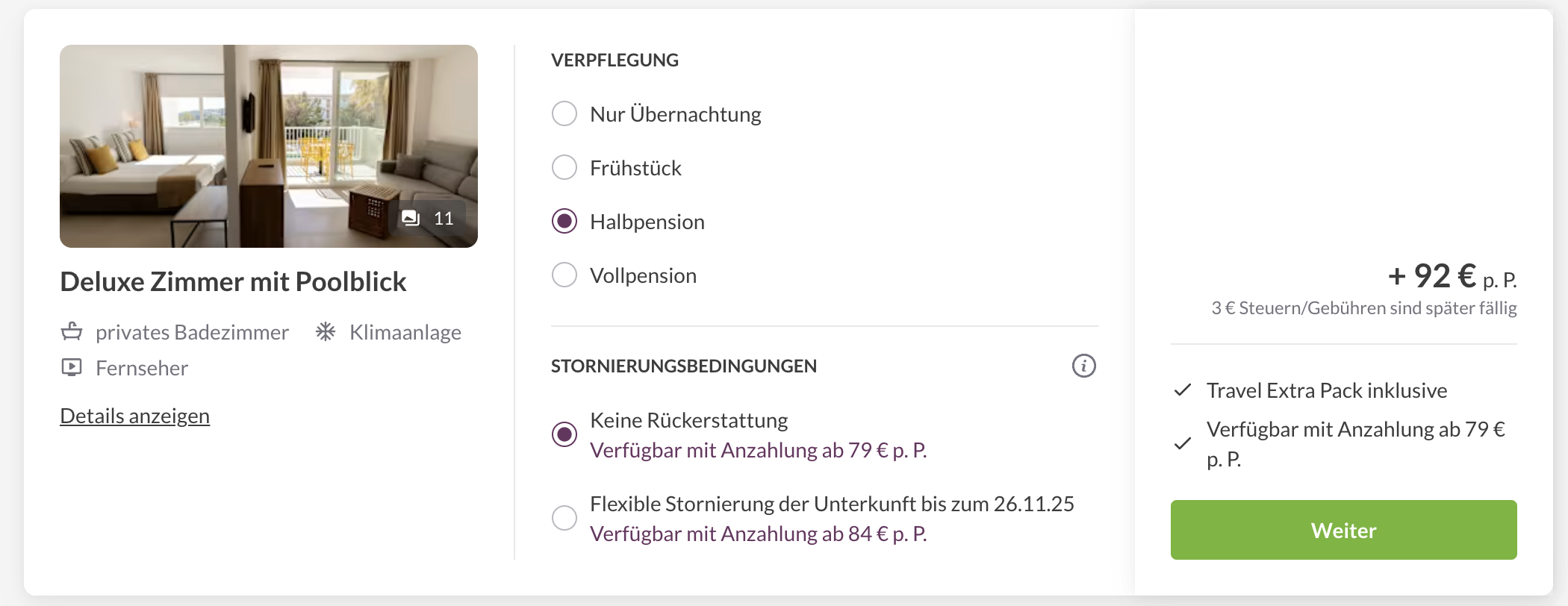This screenshot has height=606, width=1568.
Task: Click the Anzahlung ab 84 € text
Action: pyautogui.click(x=758, y=534)
